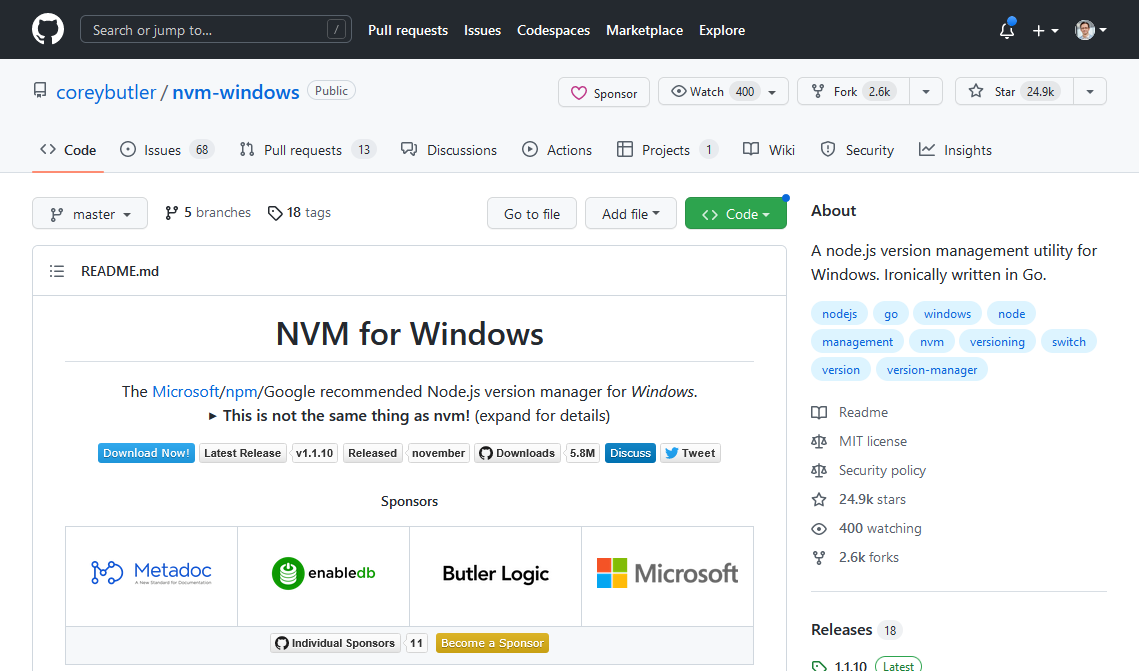Screen dimensions: 1139x671
Task: Click the Downloads 5.8M badge
Action: pos(537,453)
